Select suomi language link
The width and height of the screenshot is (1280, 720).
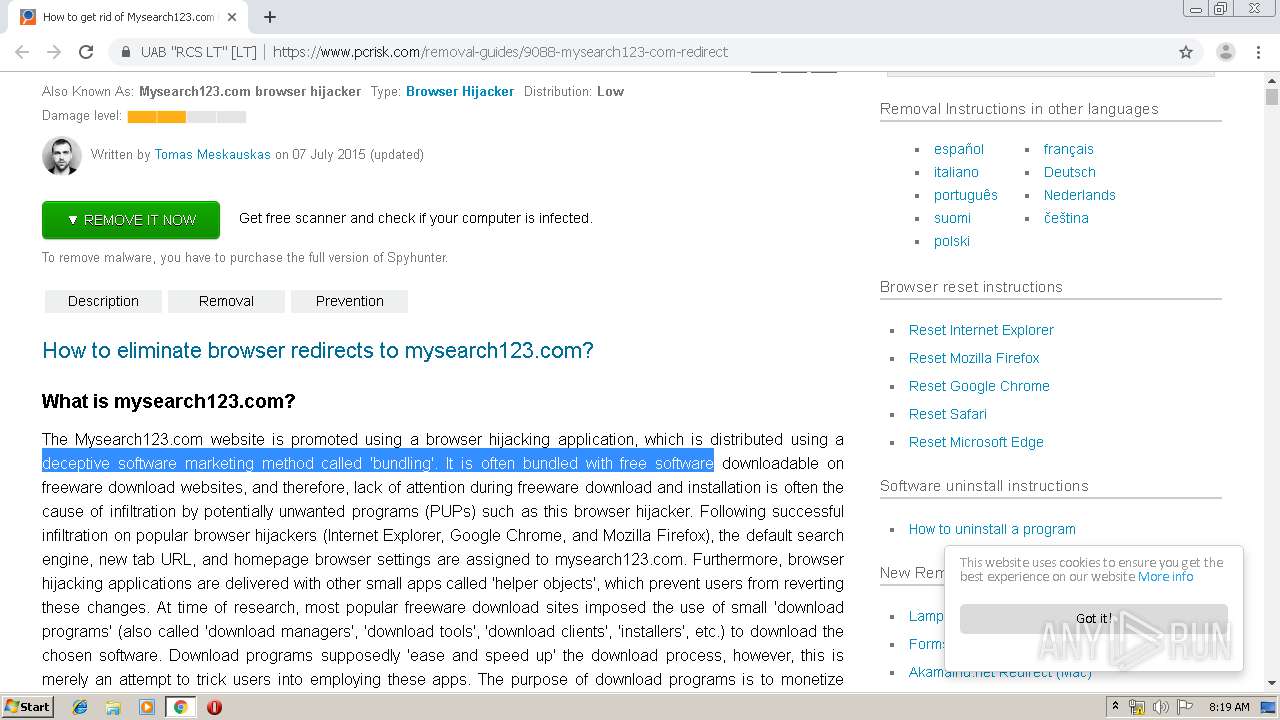click(x=952, y=218)
